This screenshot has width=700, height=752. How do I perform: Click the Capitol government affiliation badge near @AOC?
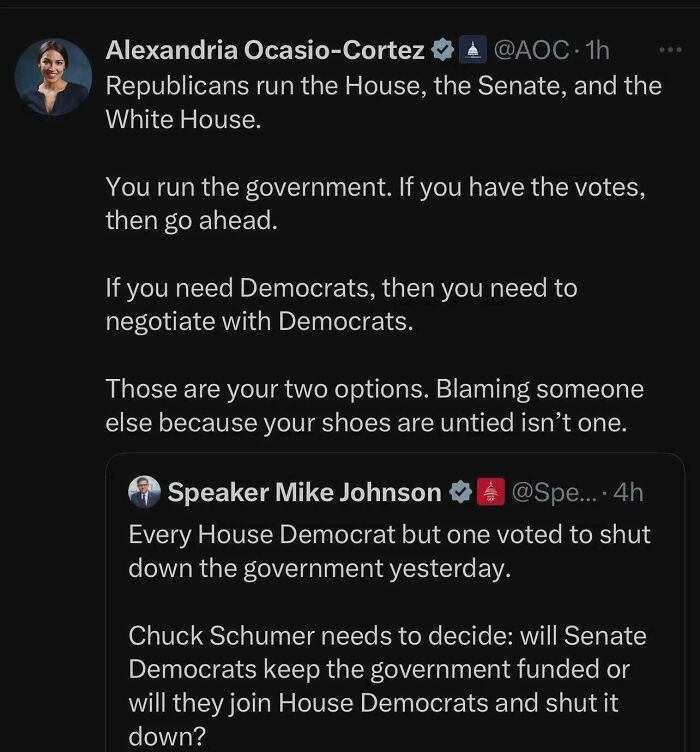coord(473,50)
